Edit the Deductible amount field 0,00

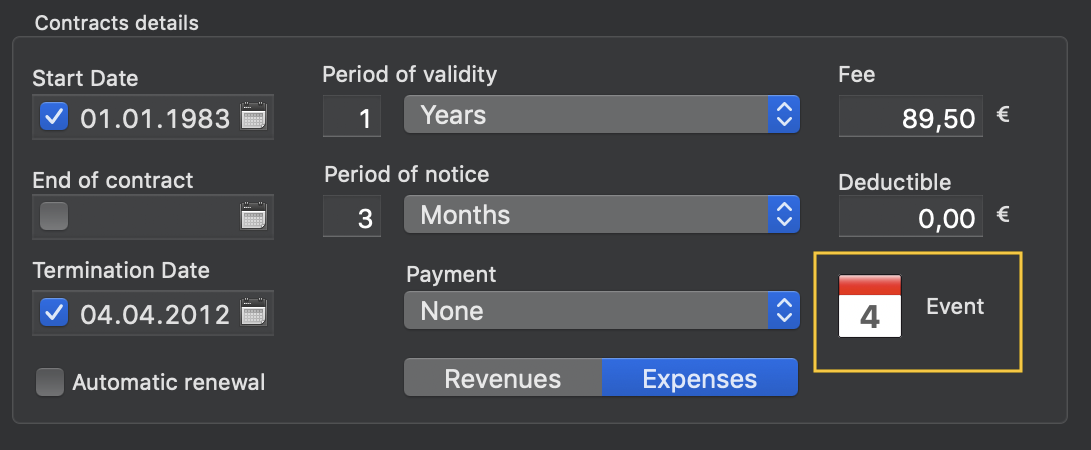click(x=911, y=216)
